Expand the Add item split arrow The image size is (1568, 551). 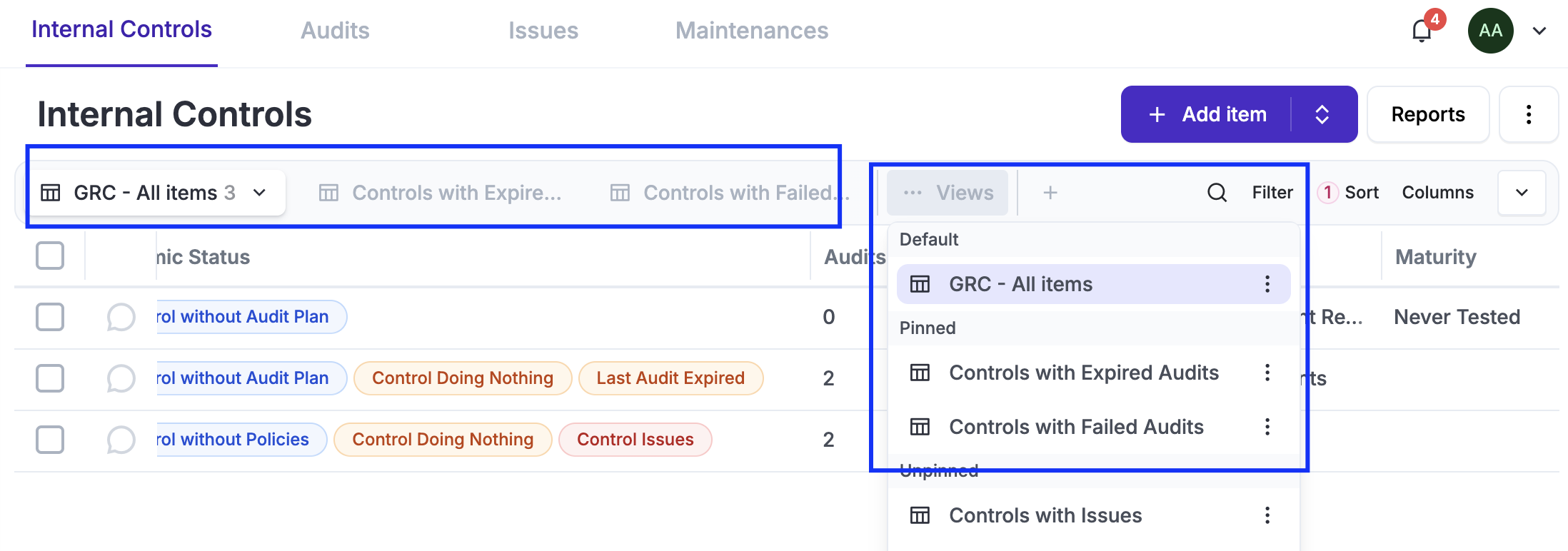(1322, 114)
